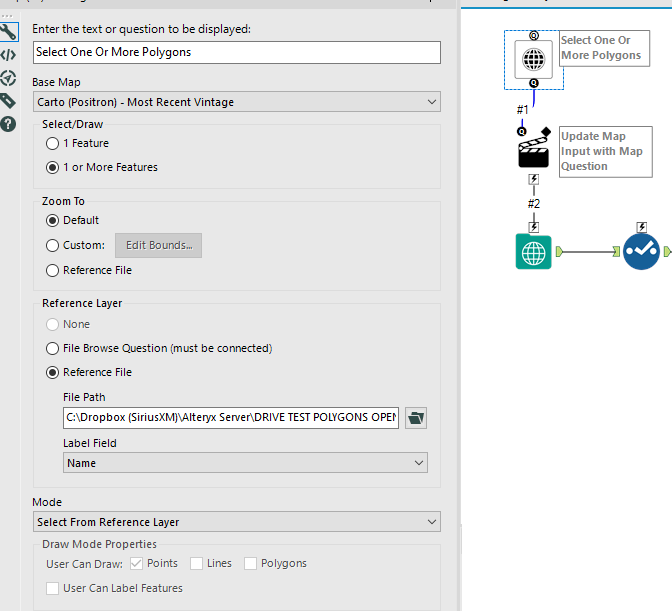
Task: Open the Help question mark icon
Action: (8, 124)
